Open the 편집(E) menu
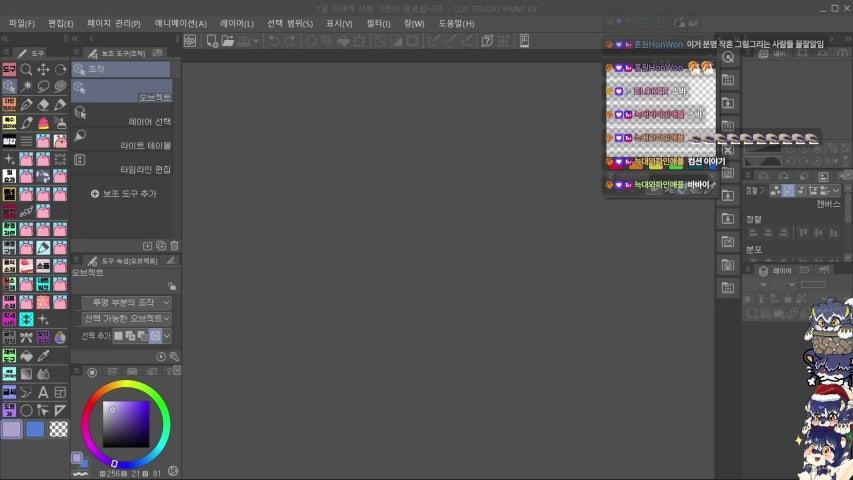The image size is (853, 480). coord(60,23)
